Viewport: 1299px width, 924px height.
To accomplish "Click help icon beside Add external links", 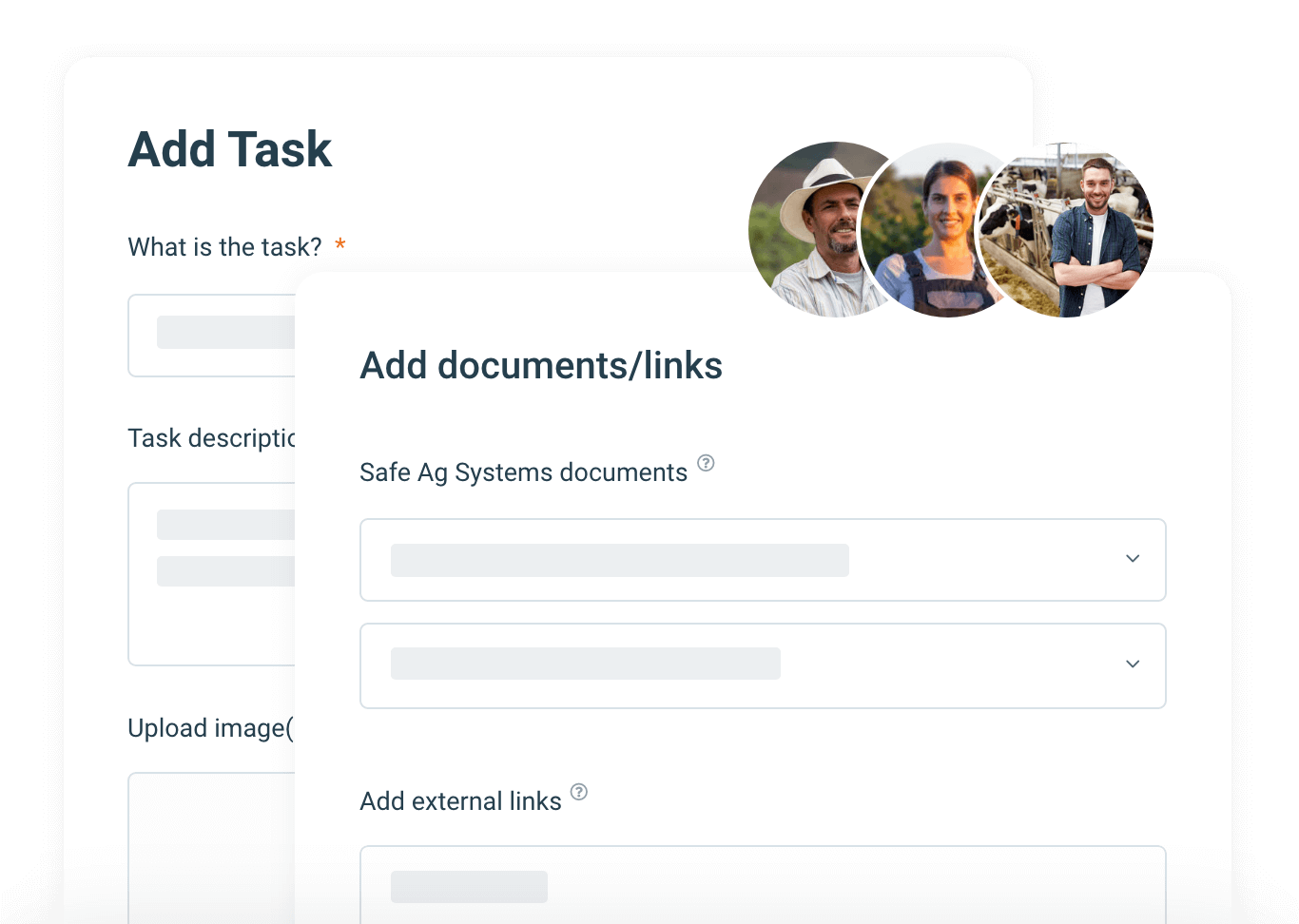I will coord(578,792).
